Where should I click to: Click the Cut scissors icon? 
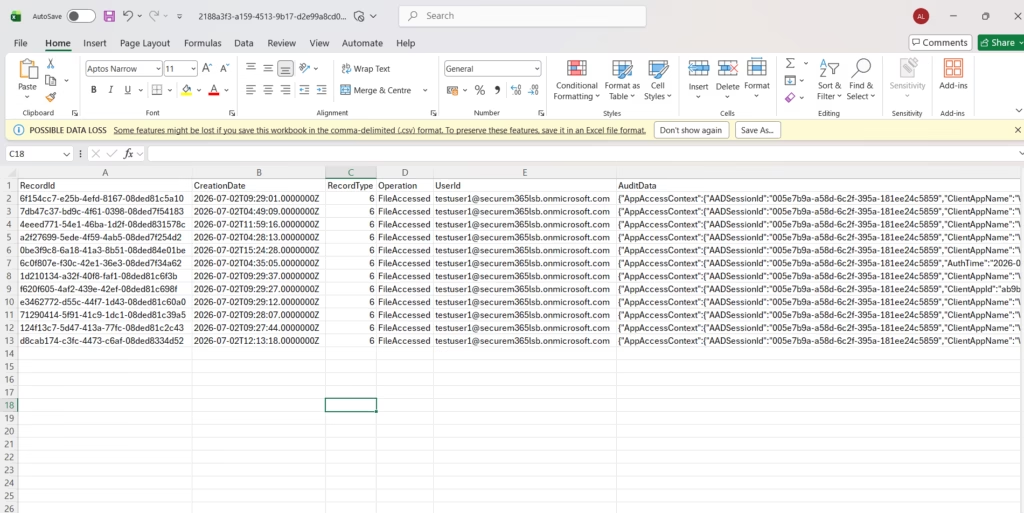(50, 64)
